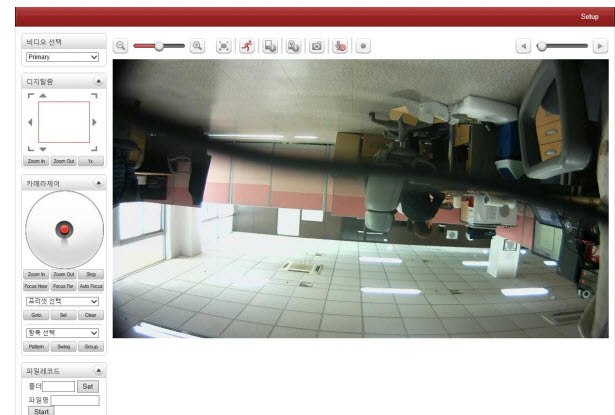Collapse the 파일레코드 panel

pyautogui.click(x=98, y=370)
